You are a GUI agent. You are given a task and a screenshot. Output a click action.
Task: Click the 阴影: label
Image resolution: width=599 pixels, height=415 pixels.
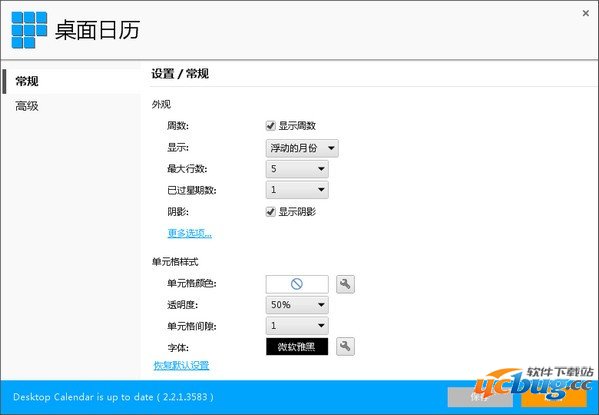178,212
